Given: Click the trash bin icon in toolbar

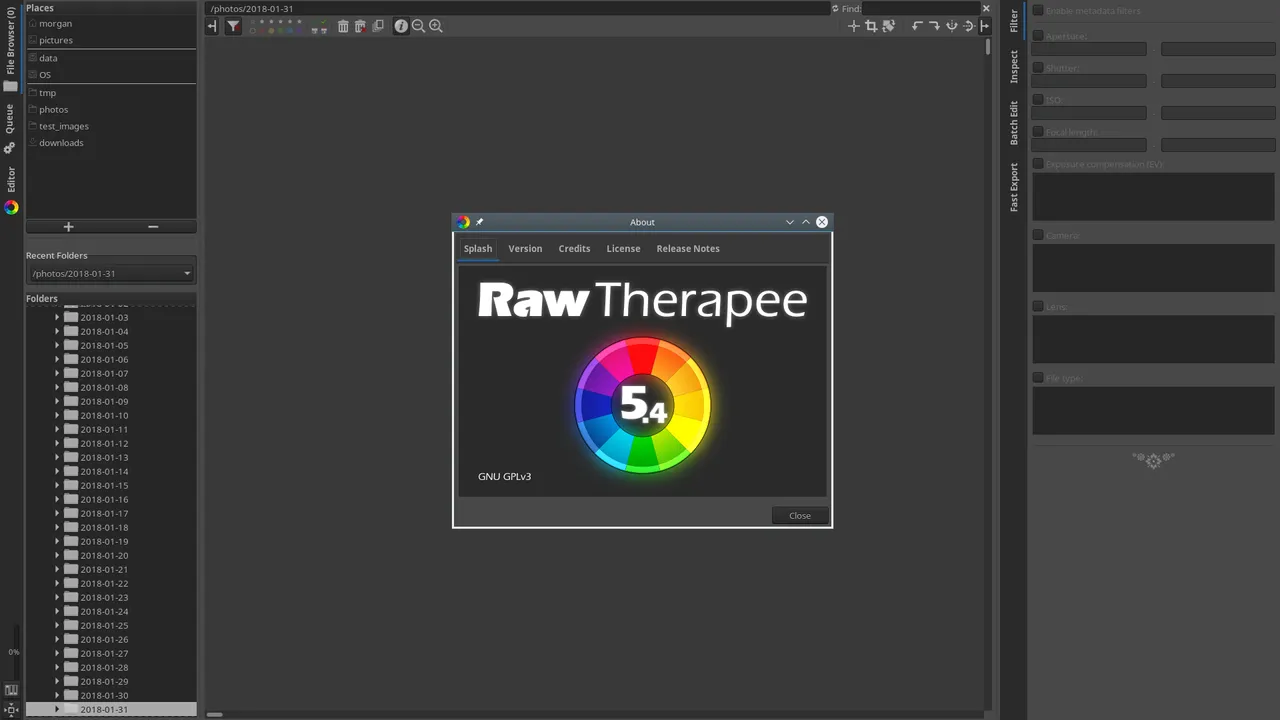Looking at the screenshot, I should 343,27.
